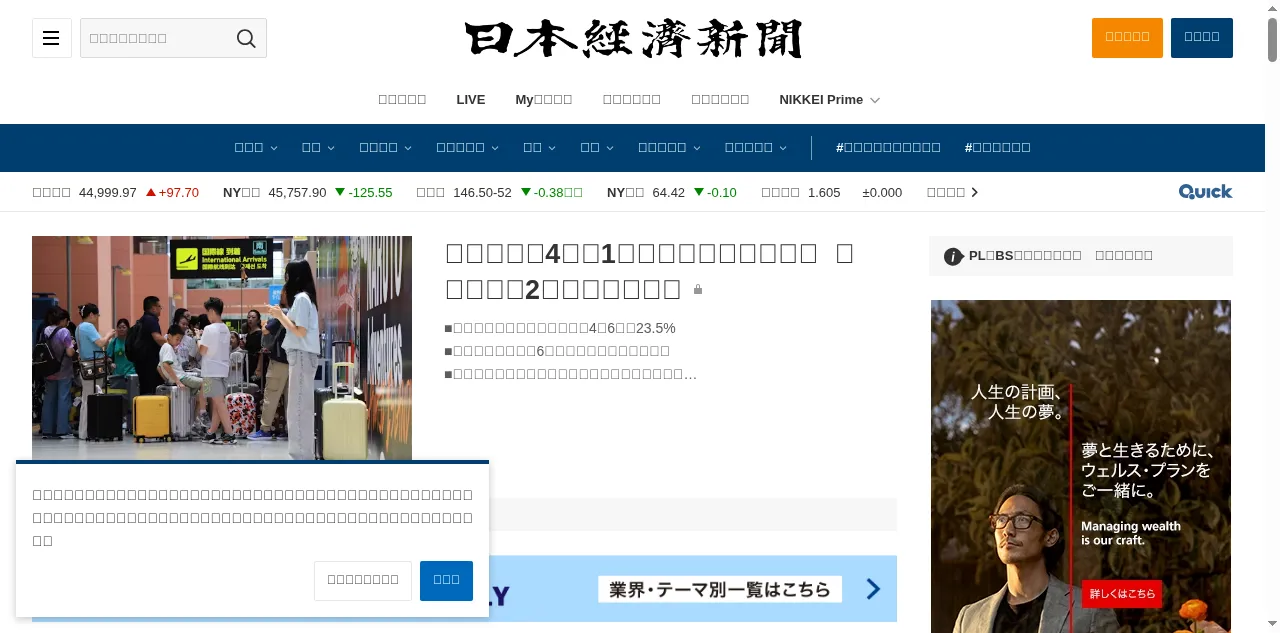Open the longer hashtag link in blue bar
The image size is (1280, 633).
click(888, 147)
